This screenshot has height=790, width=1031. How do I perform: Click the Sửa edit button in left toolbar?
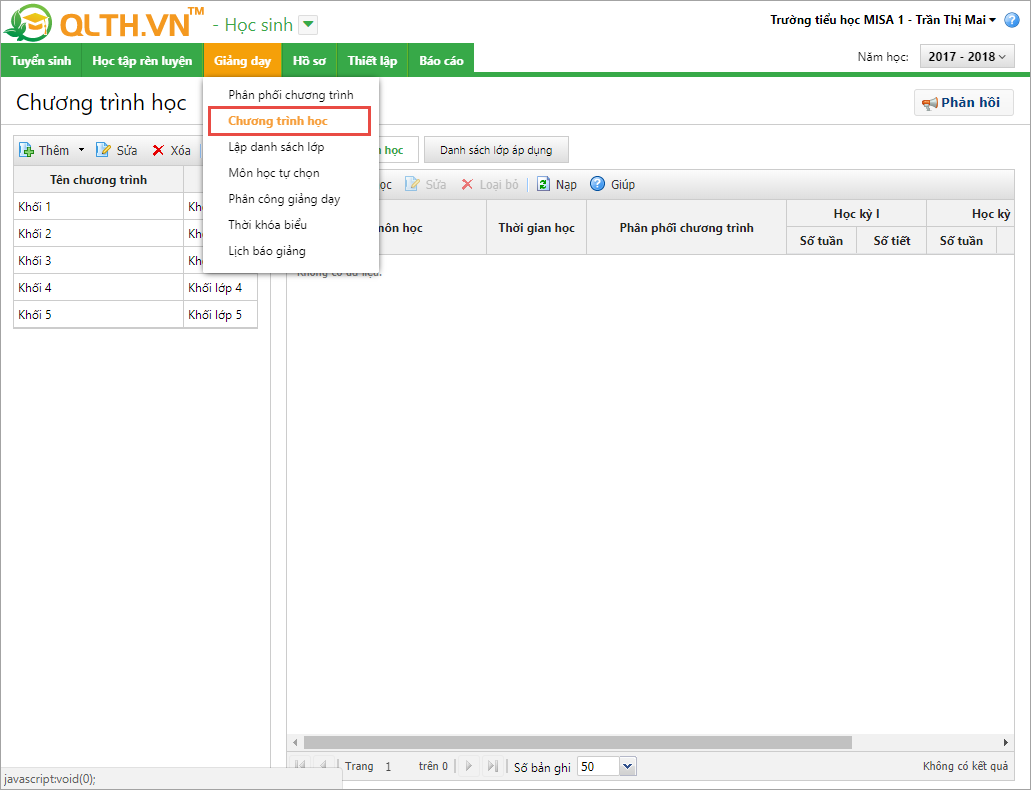coord(117,150)
